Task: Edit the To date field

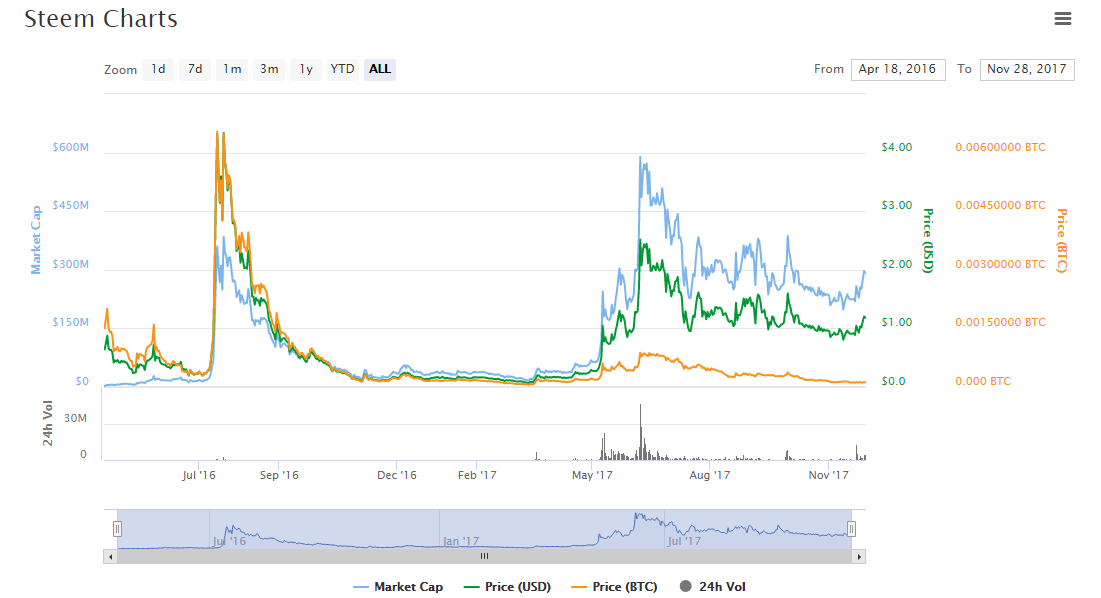Action: 1027,69
